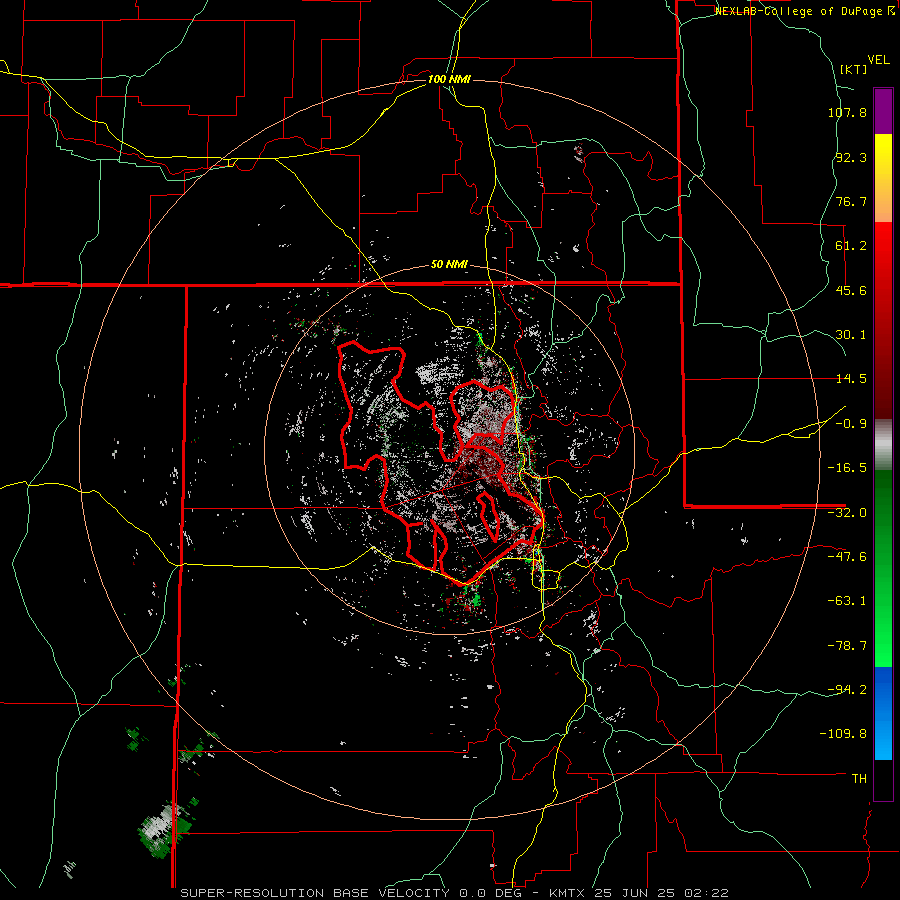Select the -109.8 velocity scale value

point(843,734)
